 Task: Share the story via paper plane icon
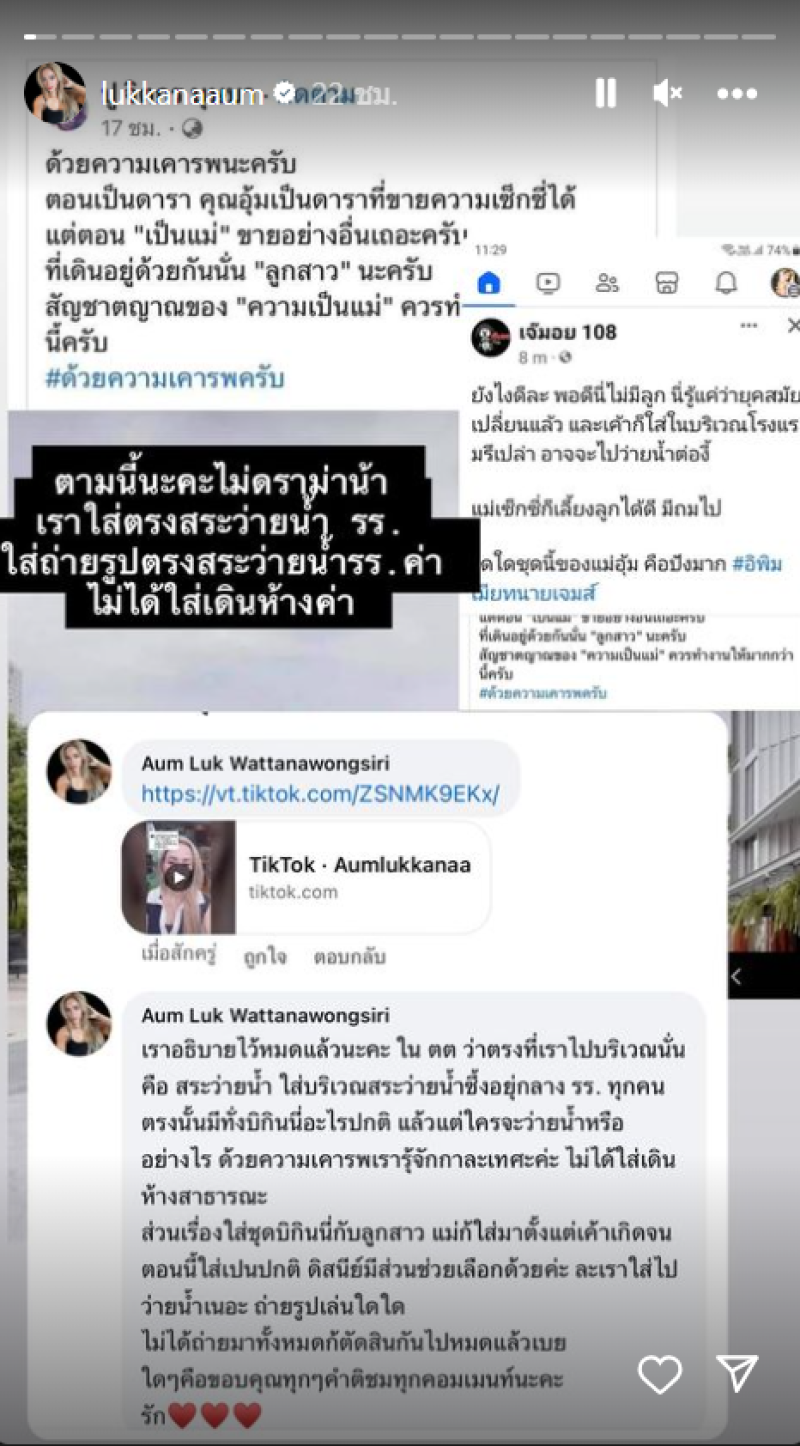pyautogui.click(x=737, y=1374)
